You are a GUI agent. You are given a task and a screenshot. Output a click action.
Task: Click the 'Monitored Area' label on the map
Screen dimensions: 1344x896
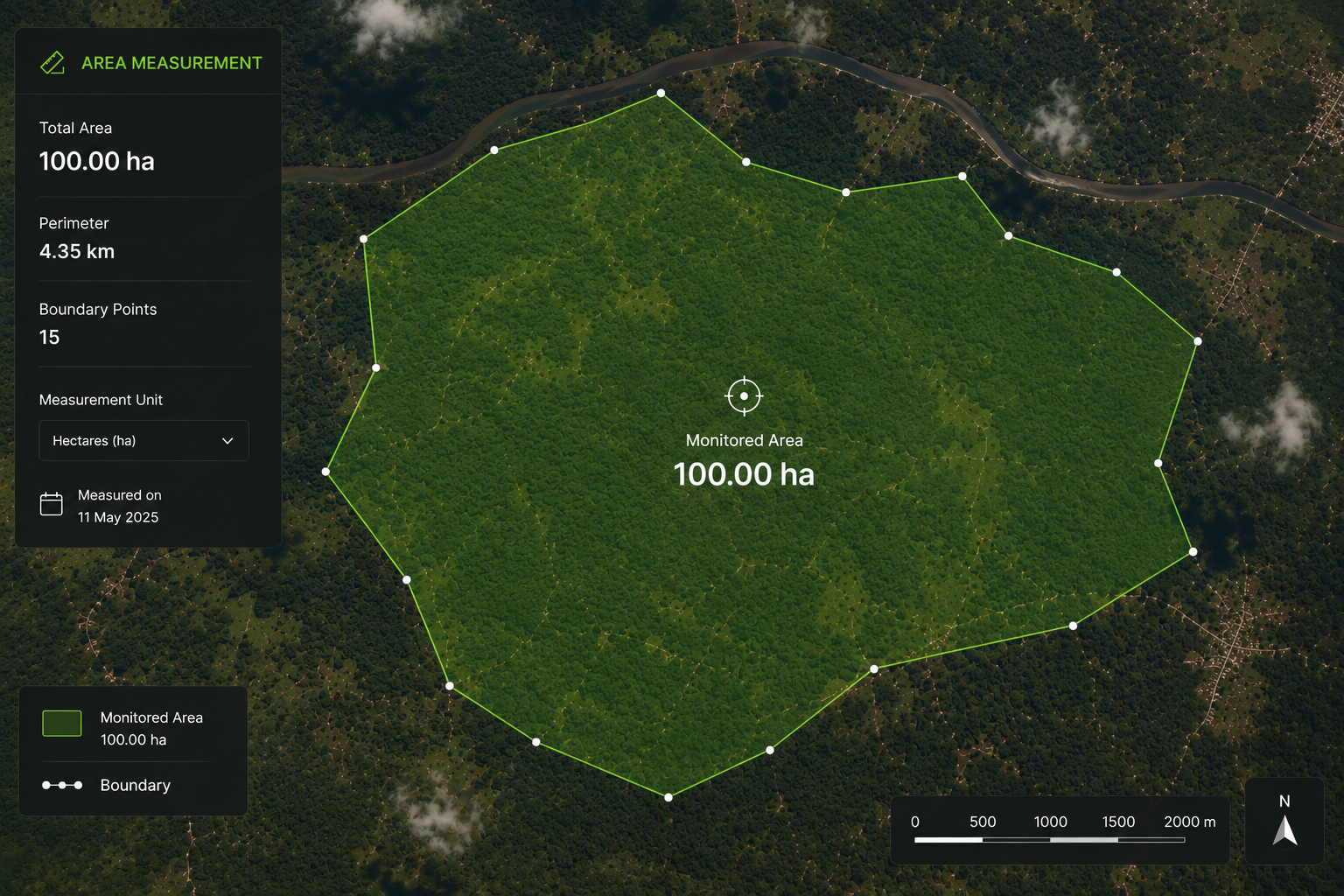tap(744, 440)
